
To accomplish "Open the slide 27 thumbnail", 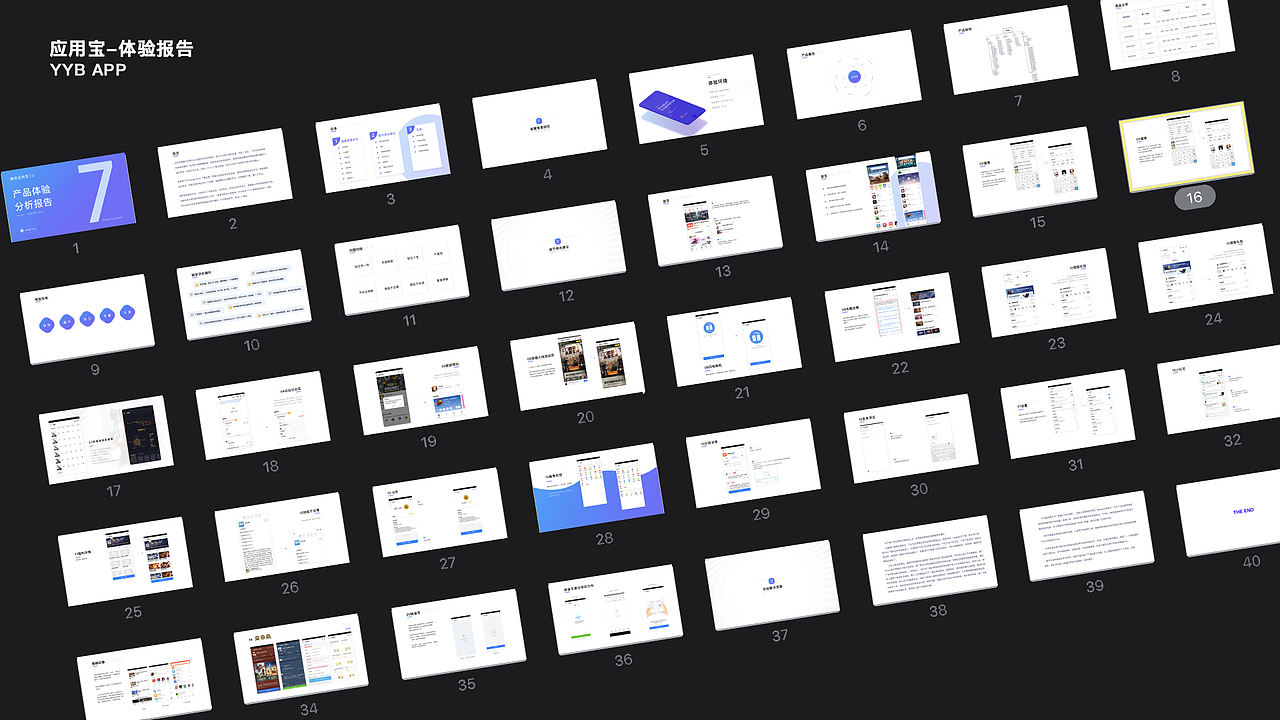I will click(x=440, y=513).
